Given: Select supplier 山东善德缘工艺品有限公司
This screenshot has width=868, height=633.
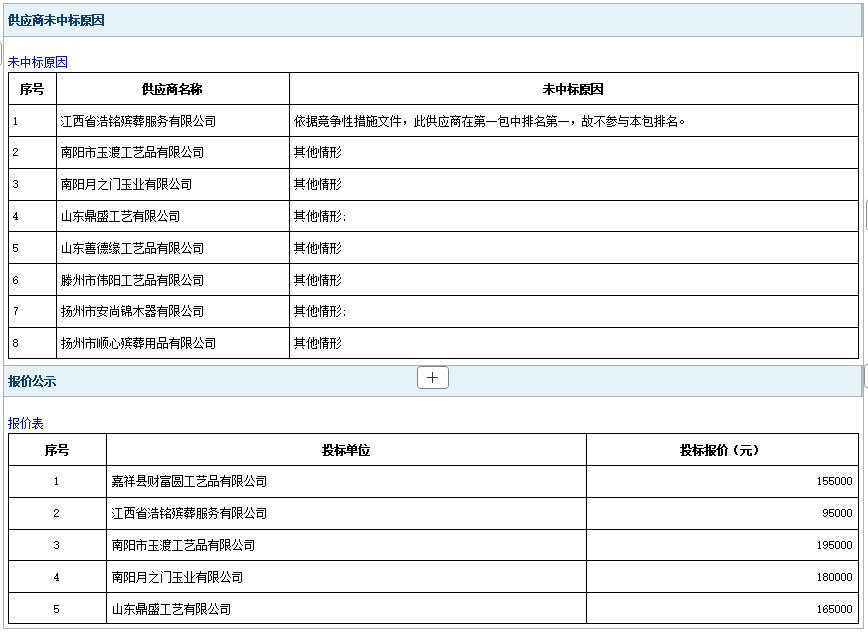Looking at the screenshot, I should pos(132,248).
